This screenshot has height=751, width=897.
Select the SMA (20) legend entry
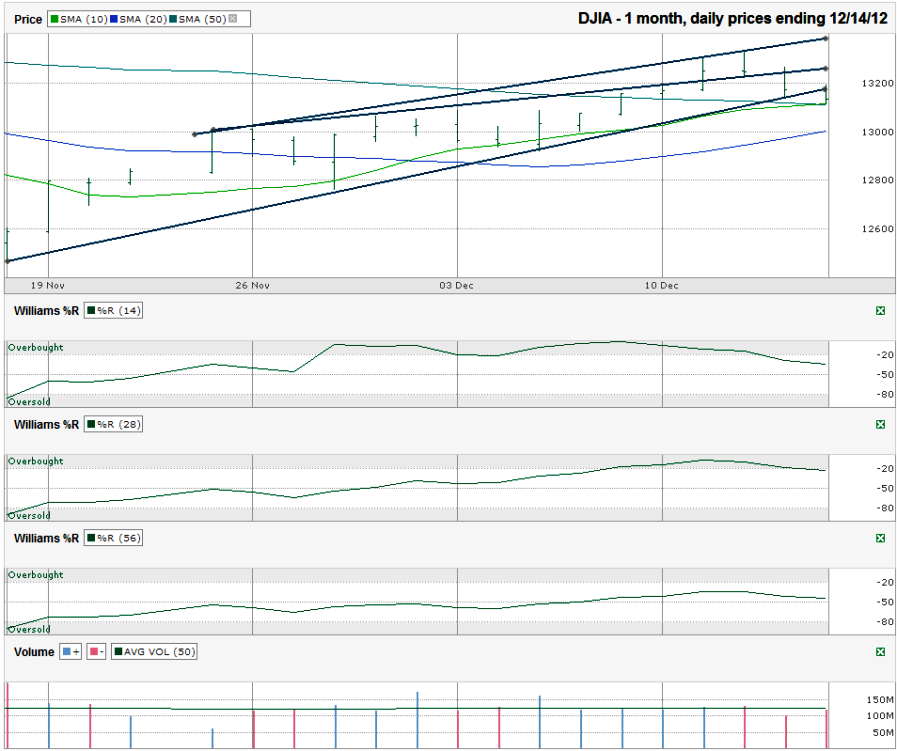(138, 19)
